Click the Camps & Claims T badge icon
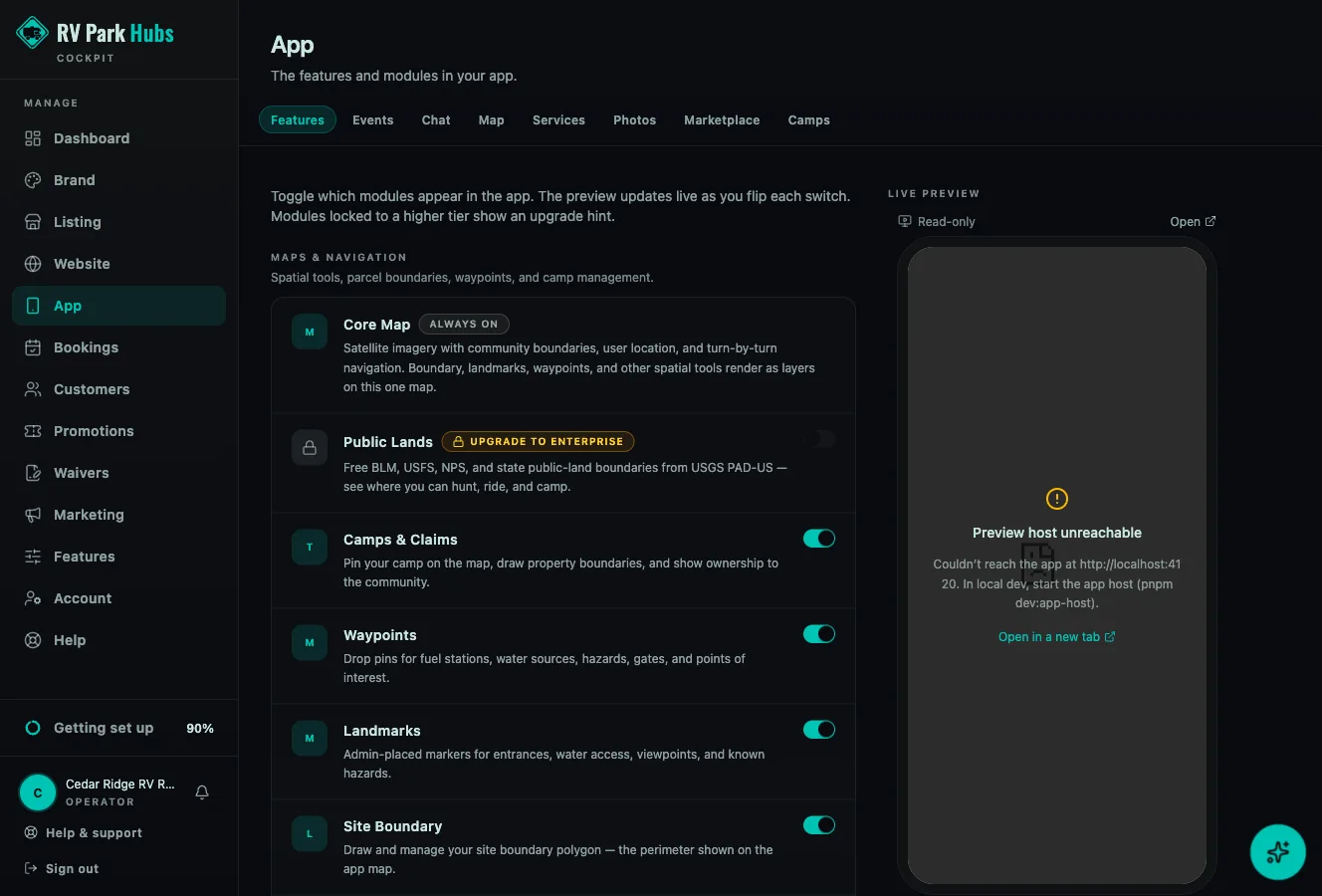This screenshot has width=1322, height=896. pyautogui.click(x=310, y=547)
